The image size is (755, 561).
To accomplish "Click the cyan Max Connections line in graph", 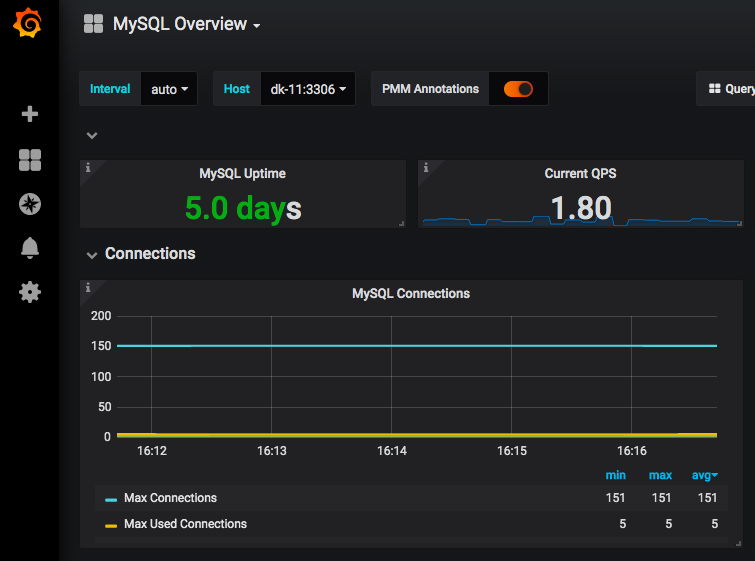I will click(x=417, y=346).
